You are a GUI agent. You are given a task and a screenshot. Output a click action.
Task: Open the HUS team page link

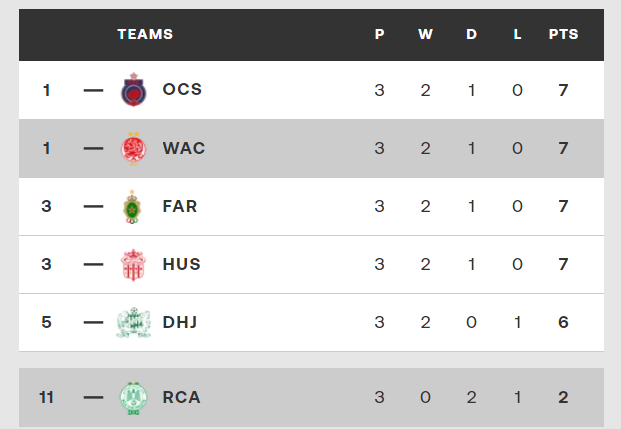click(181, 264)
